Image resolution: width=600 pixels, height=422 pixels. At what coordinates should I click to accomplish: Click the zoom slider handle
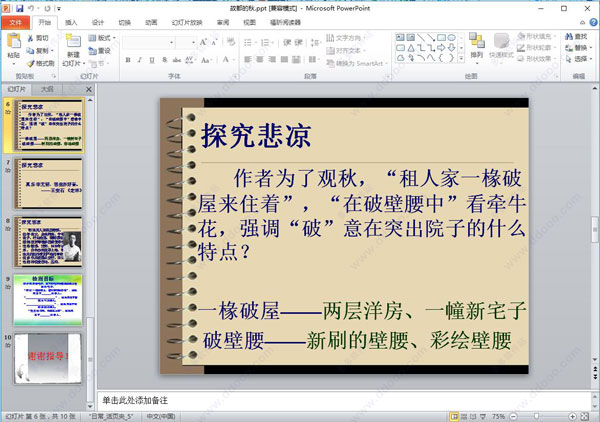click(x=536, y=416)
